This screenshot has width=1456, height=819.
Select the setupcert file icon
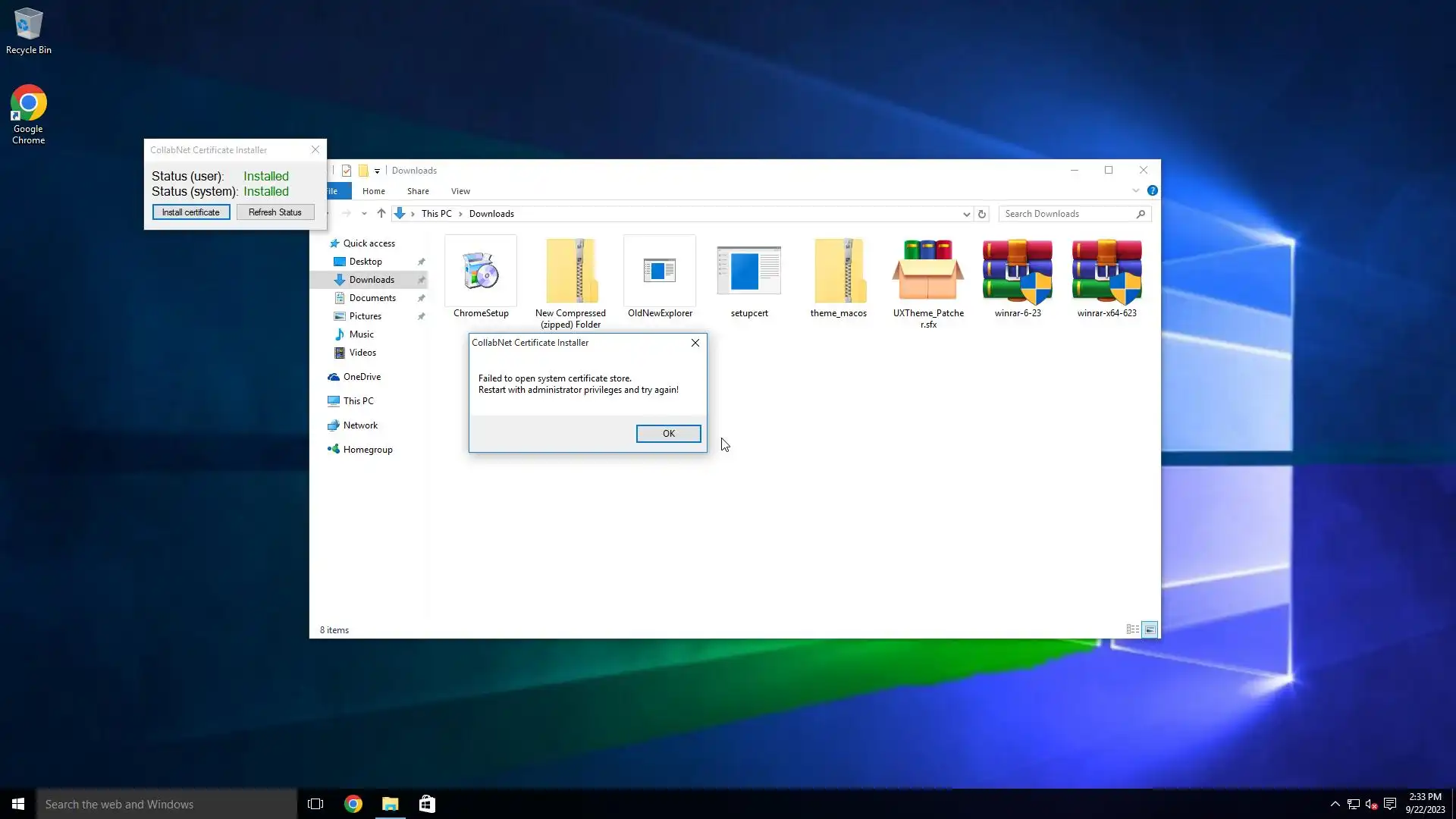748,273
